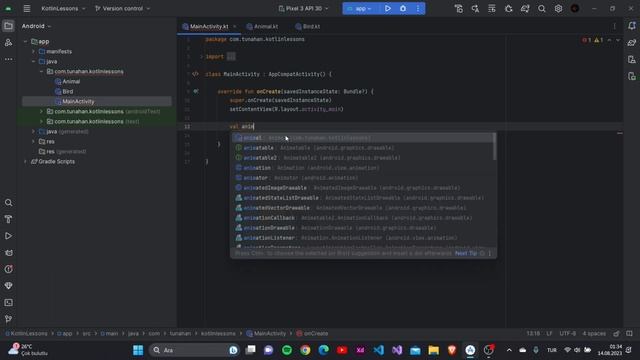Click the error and warning indicator
The height and width of the screenshot is (360, 640).
coord(592,40)
